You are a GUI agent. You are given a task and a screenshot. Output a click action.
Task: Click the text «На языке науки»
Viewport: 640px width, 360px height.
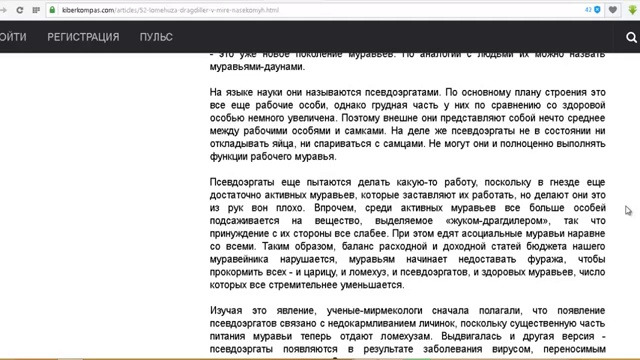(246, 93)
